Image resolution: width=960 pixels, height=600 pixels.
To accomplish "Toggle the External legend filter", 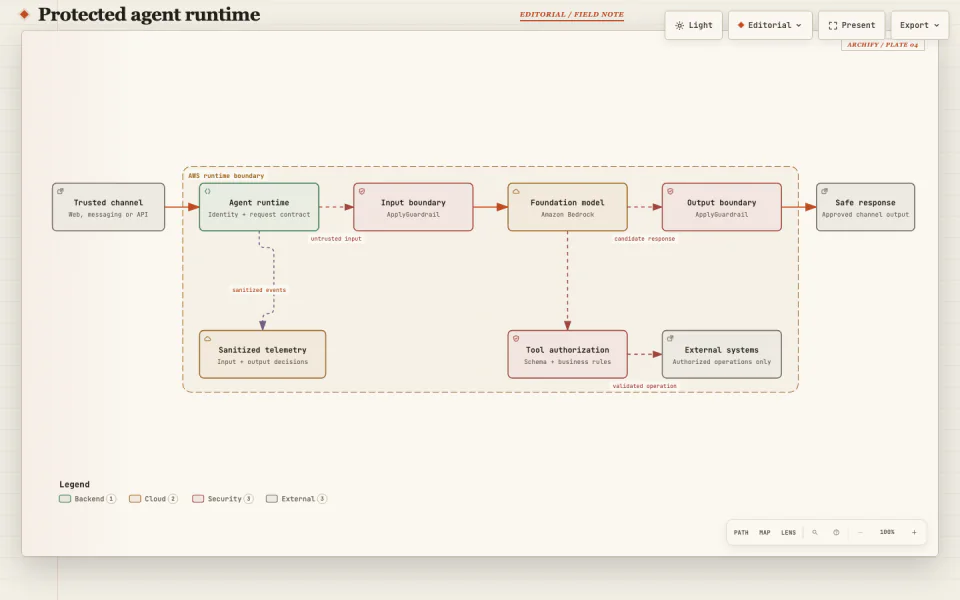I will pos(296,499).
